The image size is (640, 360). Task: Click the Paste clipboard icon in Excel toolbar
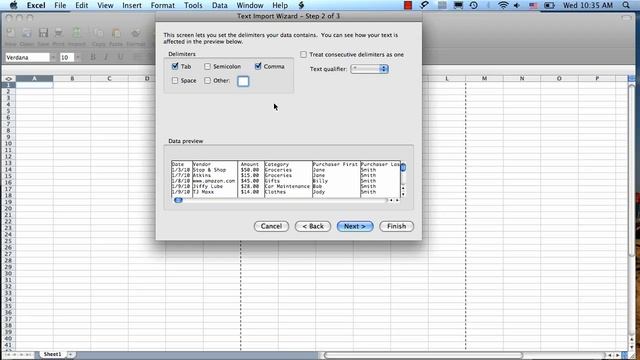(x=116, y=33)
